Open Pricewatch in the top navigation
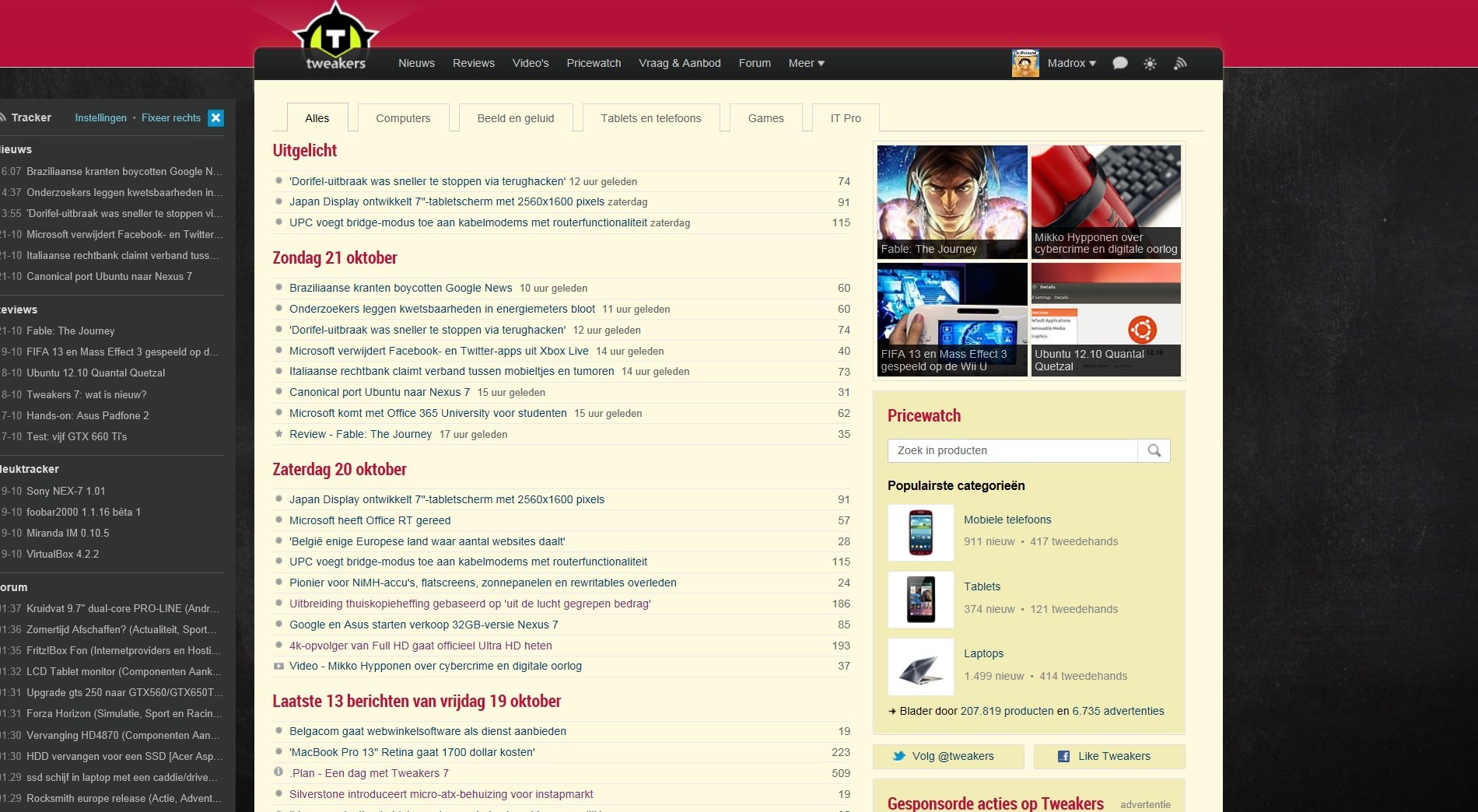Screen dimensions: 1478x812 pyautogui.click(x=594, y=63)
